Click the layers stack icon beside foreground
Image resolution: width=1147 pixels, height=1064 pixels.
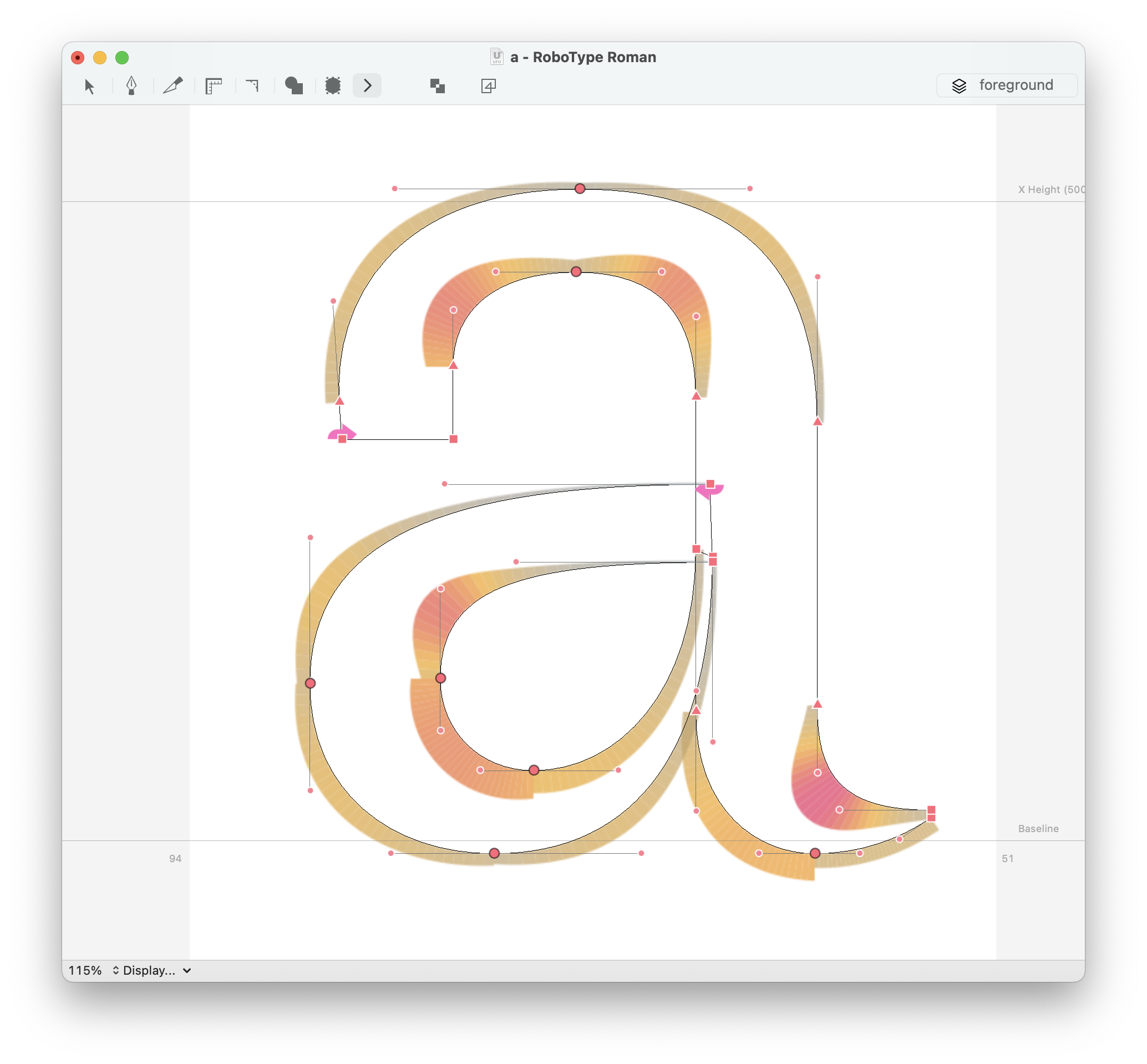[959, 86]
